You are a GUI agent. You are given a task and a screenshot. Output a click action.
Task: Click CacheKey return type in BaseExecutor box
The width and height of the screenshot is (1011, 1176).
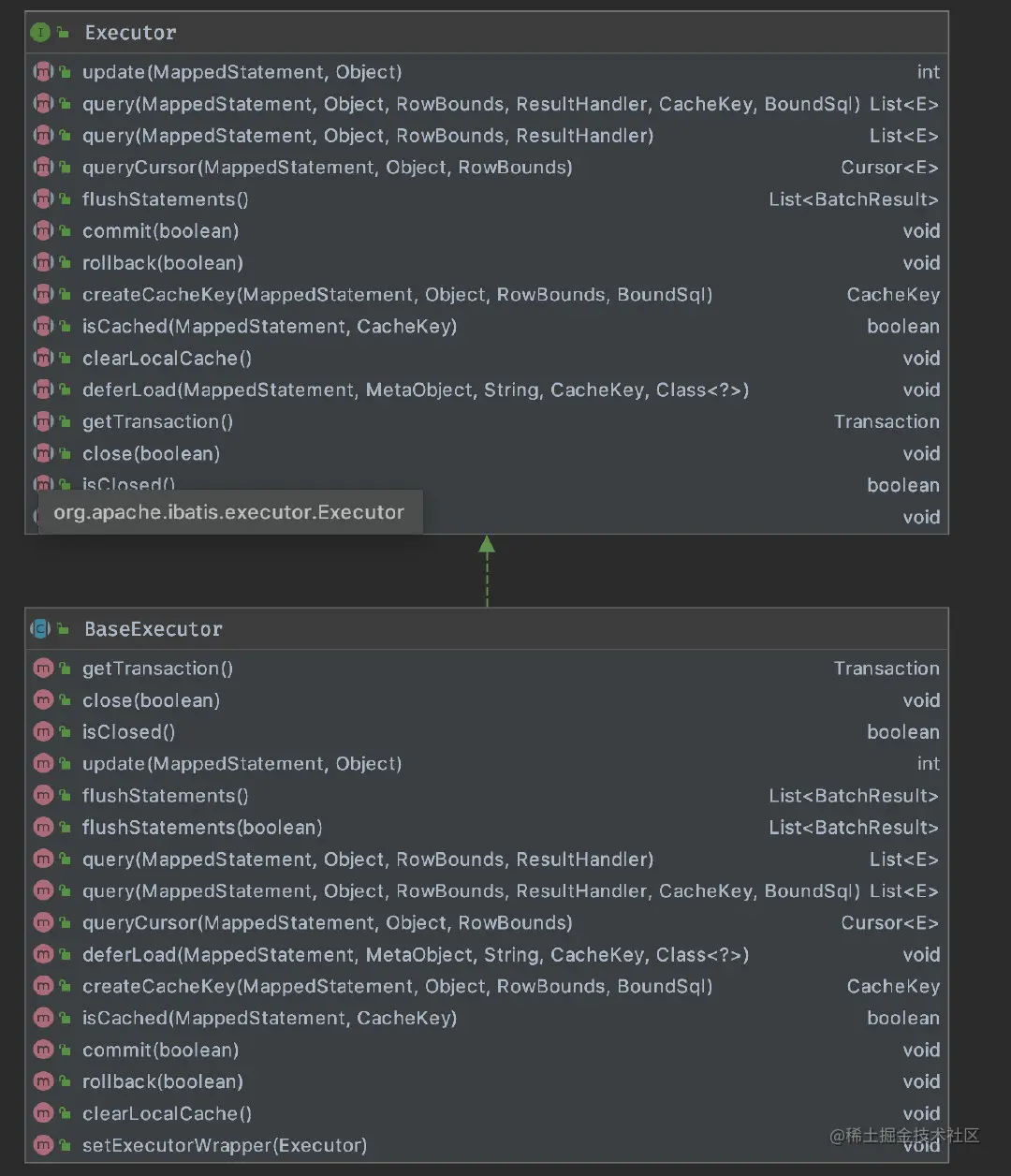click(893, 987)
